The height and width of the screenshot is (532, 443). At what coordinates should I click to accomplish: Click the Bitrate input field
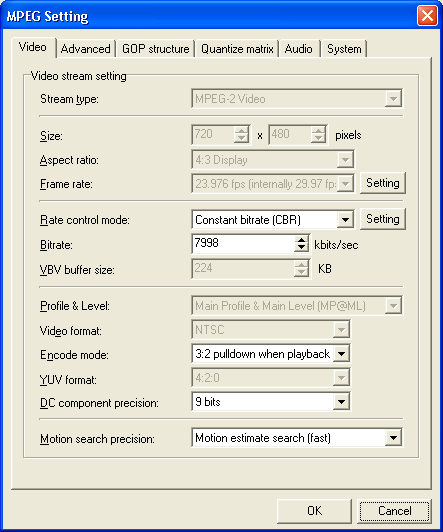coord(243,244)
